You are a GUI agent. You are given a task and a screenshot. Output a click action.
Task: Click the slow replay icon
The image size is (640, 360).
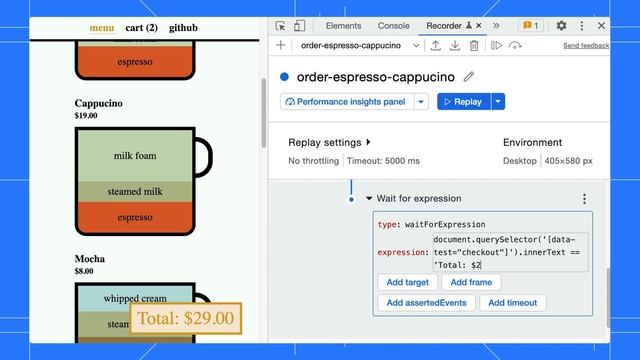(515, 45)
